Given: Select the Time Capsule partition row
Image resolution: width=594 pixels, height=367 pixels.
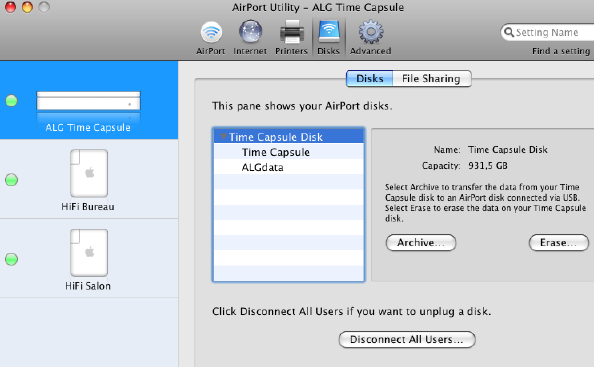Looking at the screenshot, I should click(x=289, y=152).
